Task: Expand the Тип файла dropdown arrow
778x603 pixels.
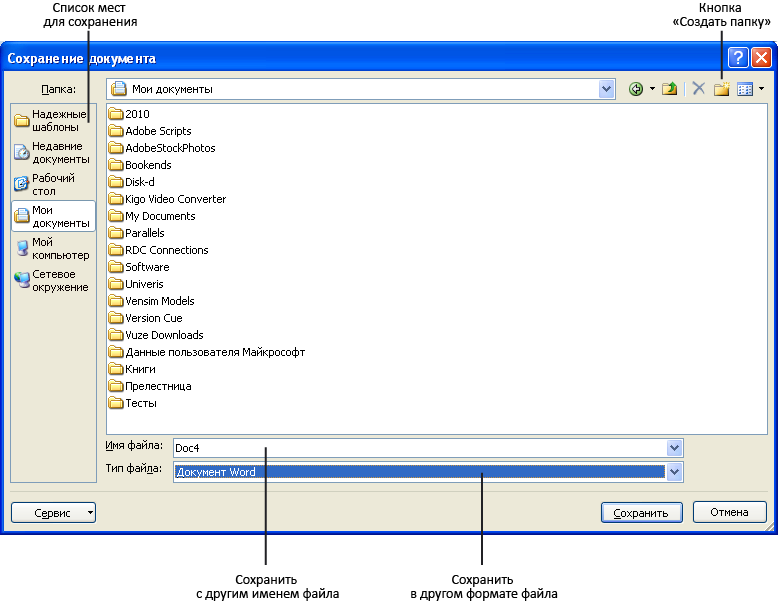Action: point(674,472)
